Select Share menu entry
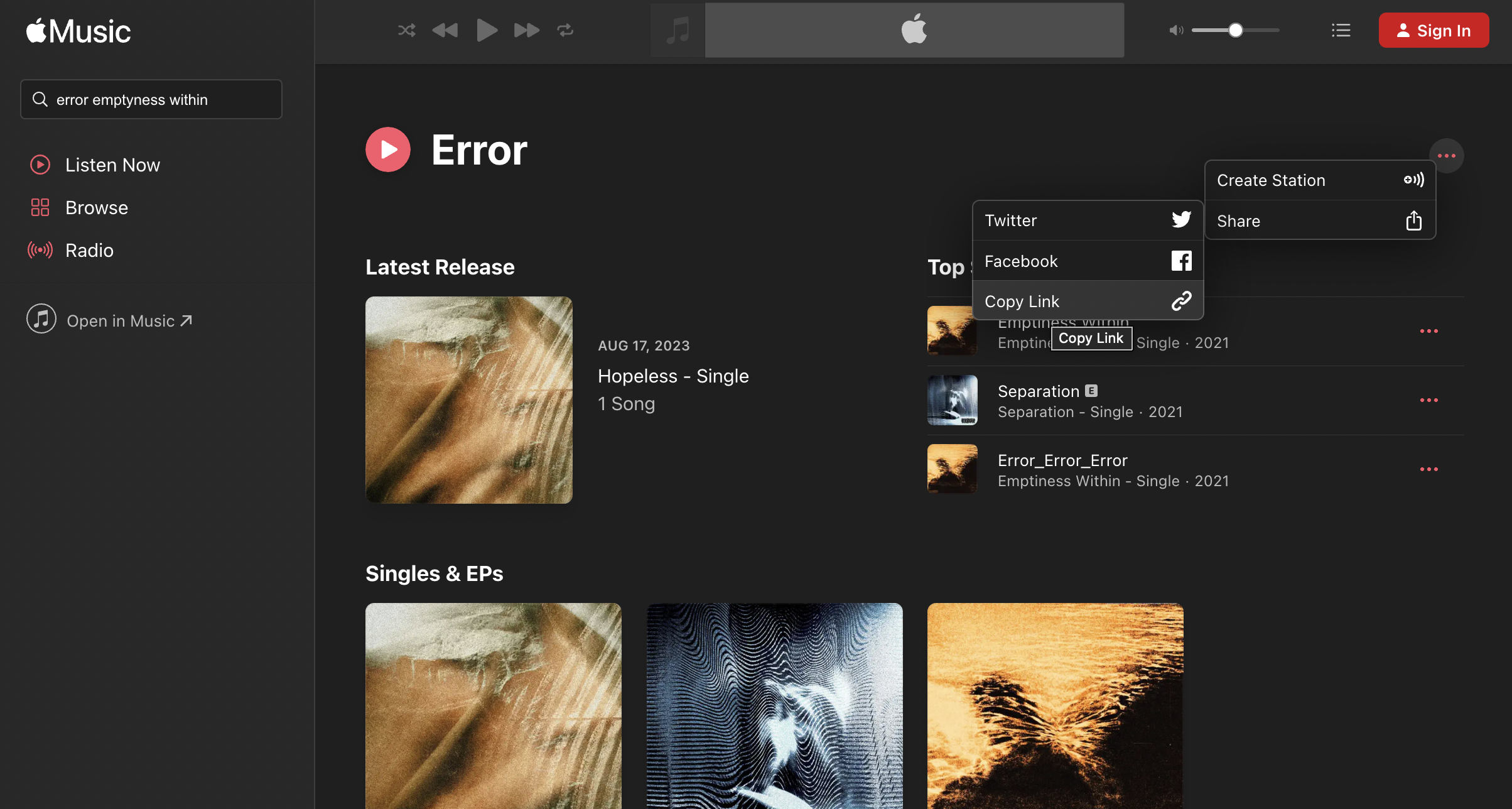The image size is (1512, 809). pos(1320,220)
